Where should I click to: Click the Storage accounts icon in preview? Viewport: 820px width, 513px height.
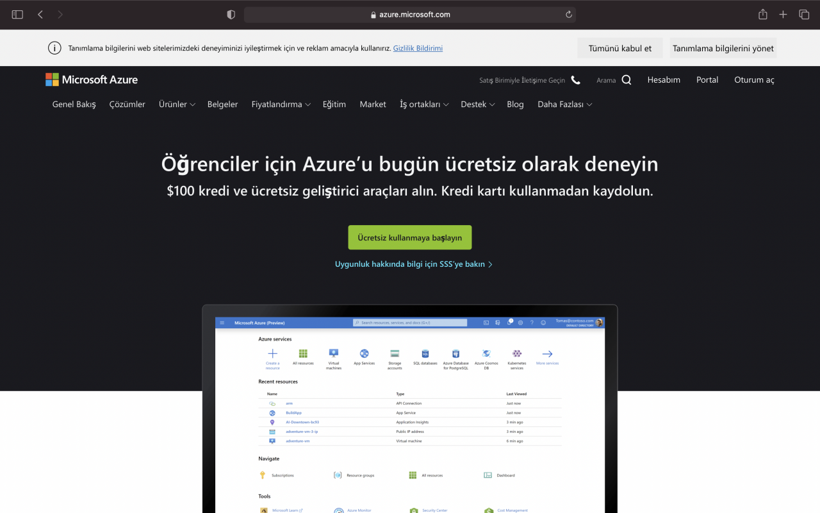coord(395,354)
